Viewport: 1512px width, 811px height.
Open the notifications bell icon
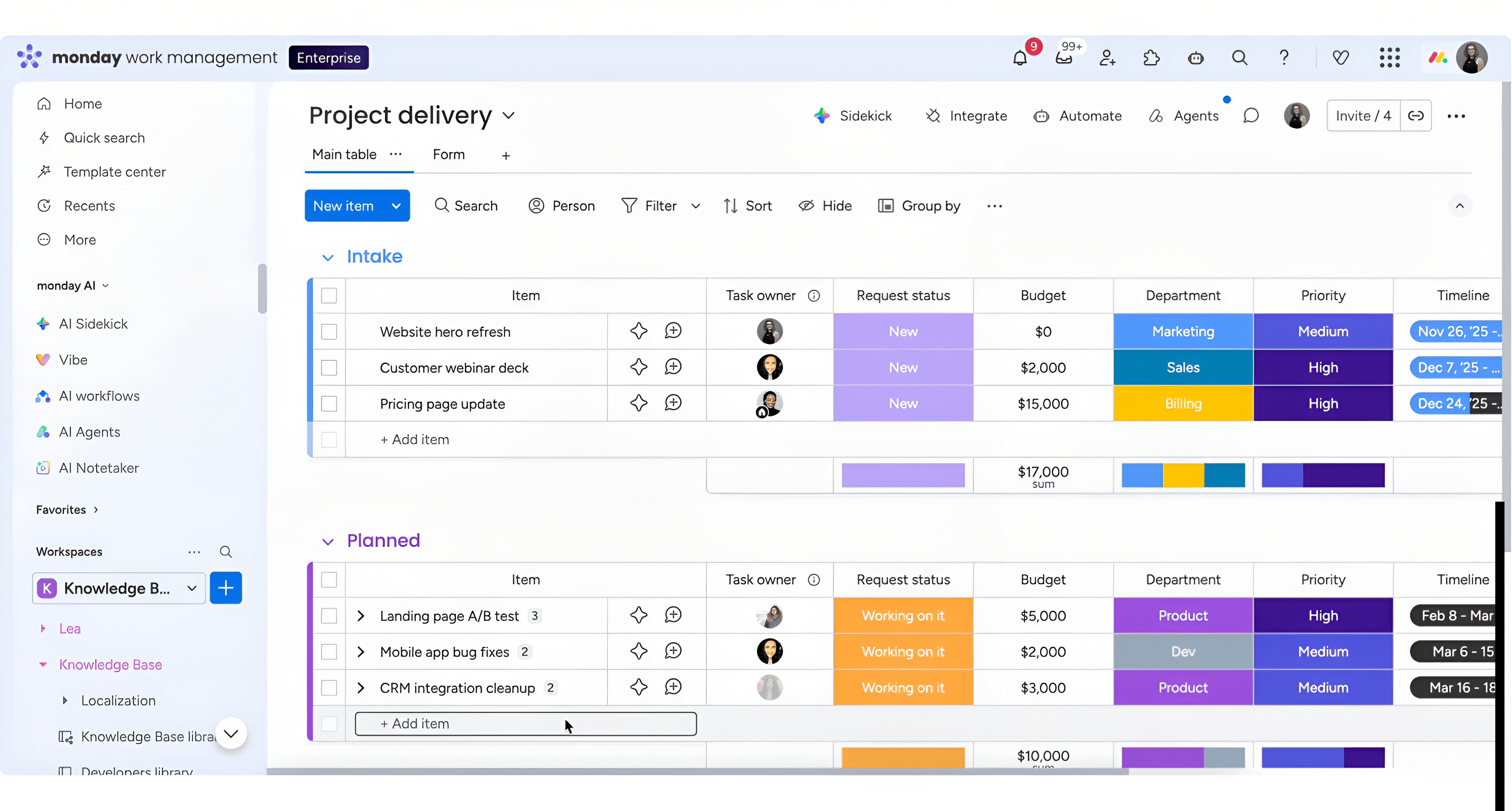click(1020, 58)
